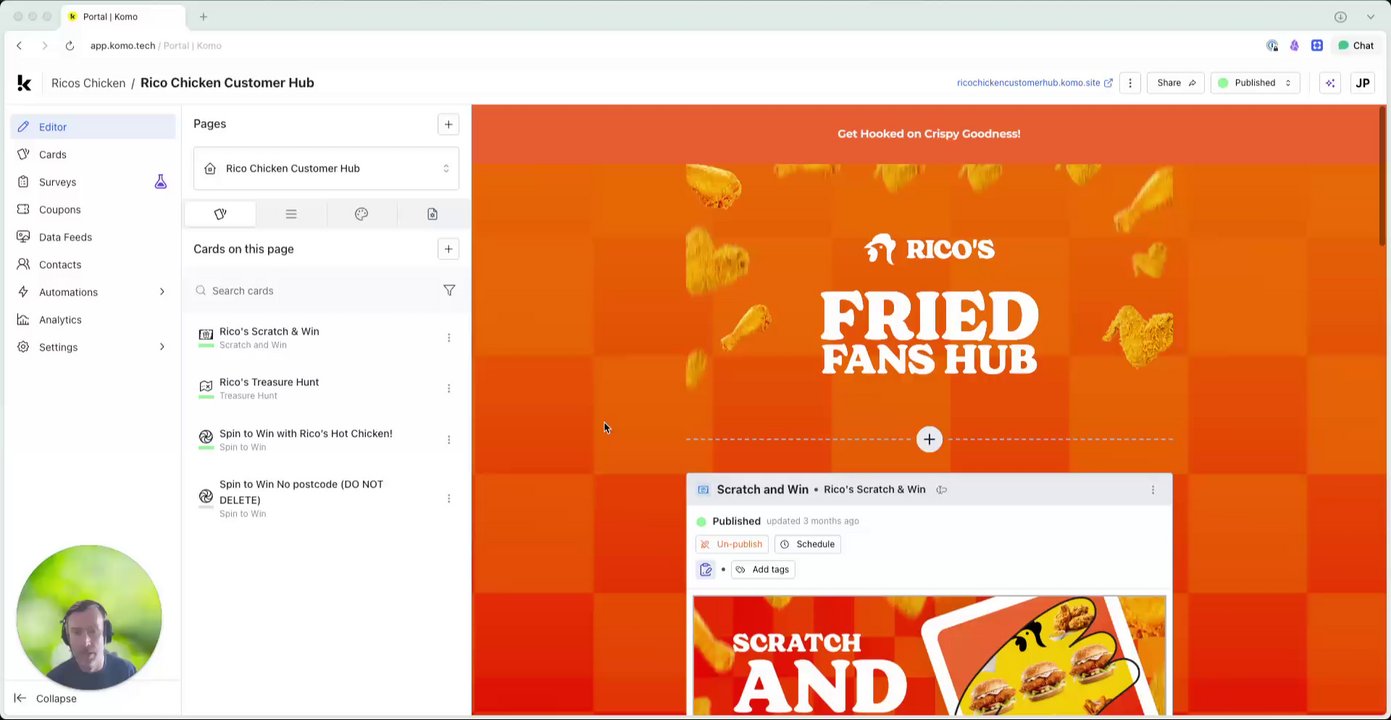This screenshot has width=1391, height=720.
Task: Click the Fried Fans Hub hero banner
Action: (929, 290)
